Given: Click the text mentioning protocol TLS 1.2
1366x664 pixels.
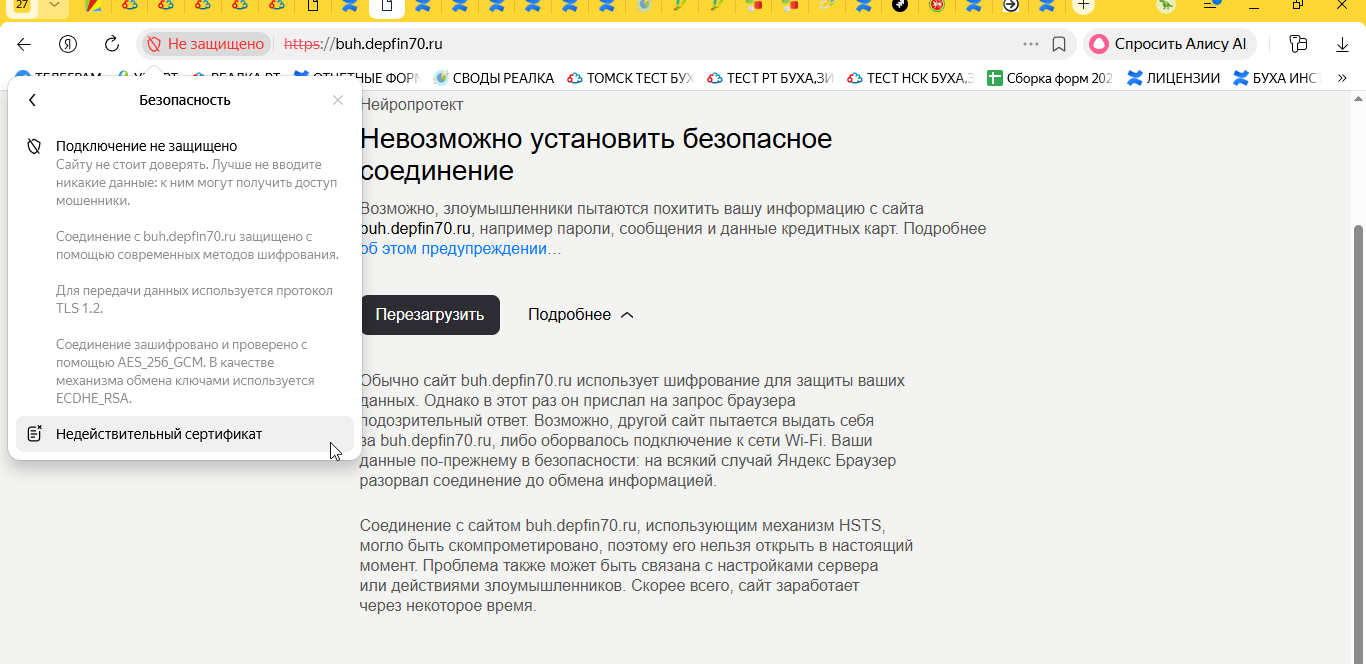Looking at the screenshot, I should click(195, 300).
